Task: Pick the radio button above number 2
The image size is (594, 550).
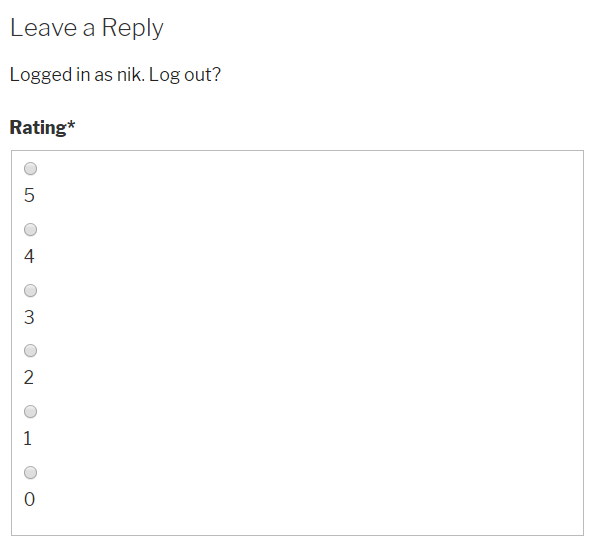Action: pyautogui.click(x=30, y=350)
